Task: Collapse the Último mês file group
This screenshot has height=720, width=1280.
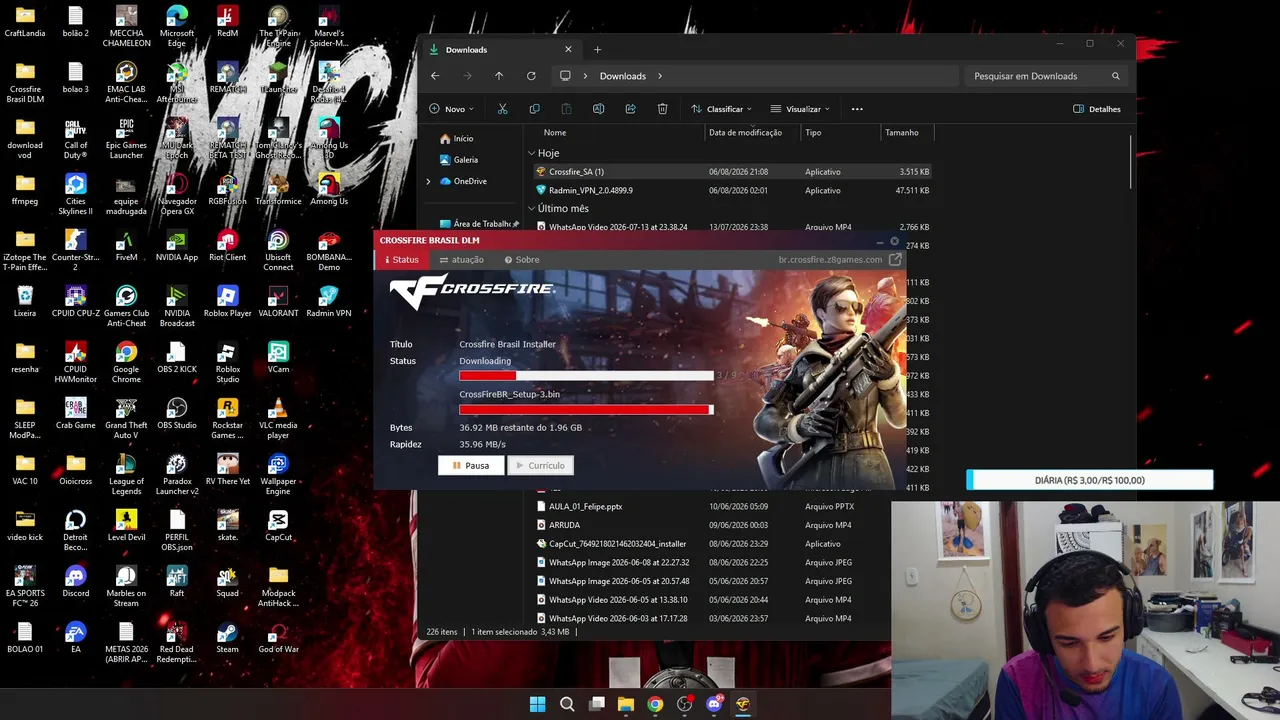Action: click(x=532, y=209)
